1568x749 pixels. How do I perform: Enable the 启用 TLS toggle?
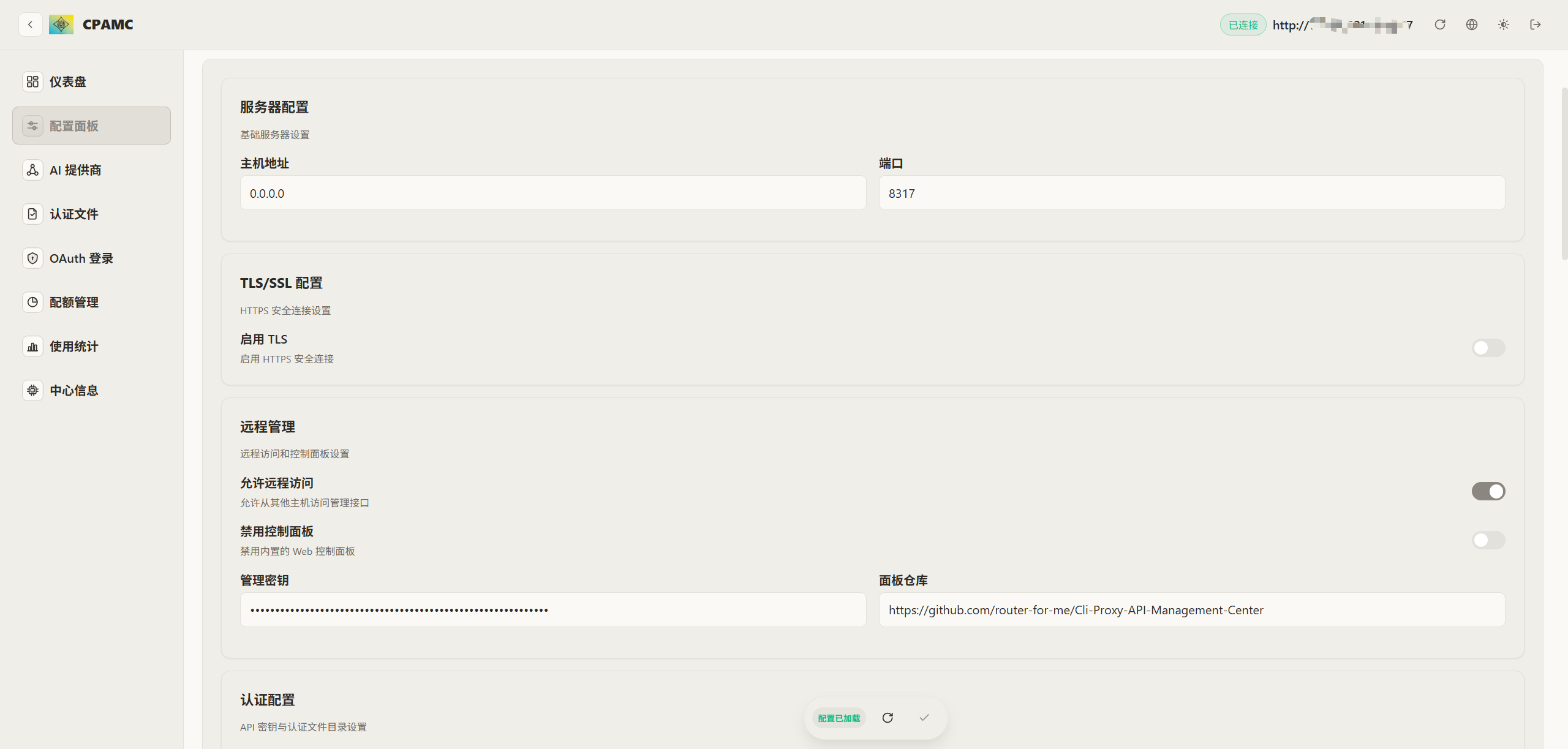pyautogui.click(x=1488, y=348)
